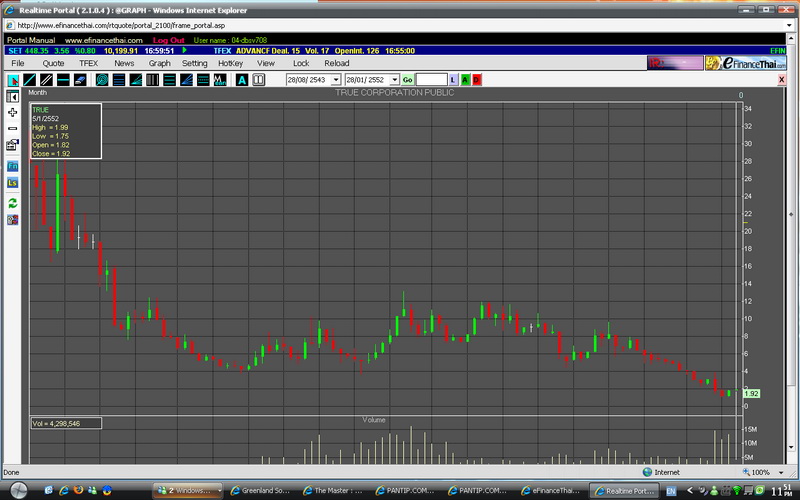Image resolution: width=800 pixels, height=500 pixels.
Task: Select the horizontal retracement lines tool
Action: point(119,80)
